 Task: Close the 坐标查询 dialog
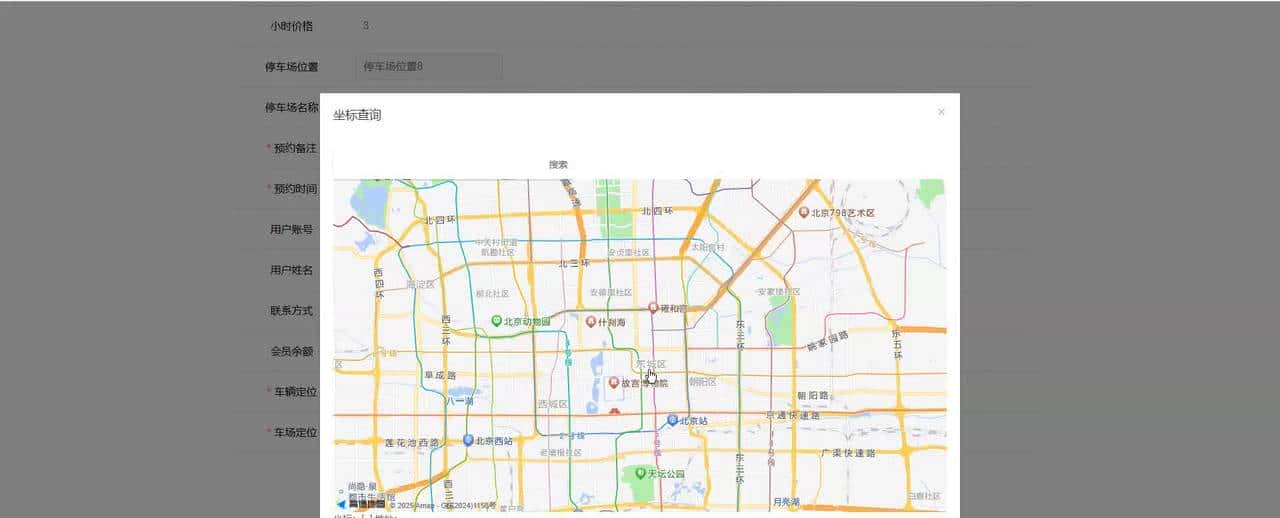click(x=941, y=112)
